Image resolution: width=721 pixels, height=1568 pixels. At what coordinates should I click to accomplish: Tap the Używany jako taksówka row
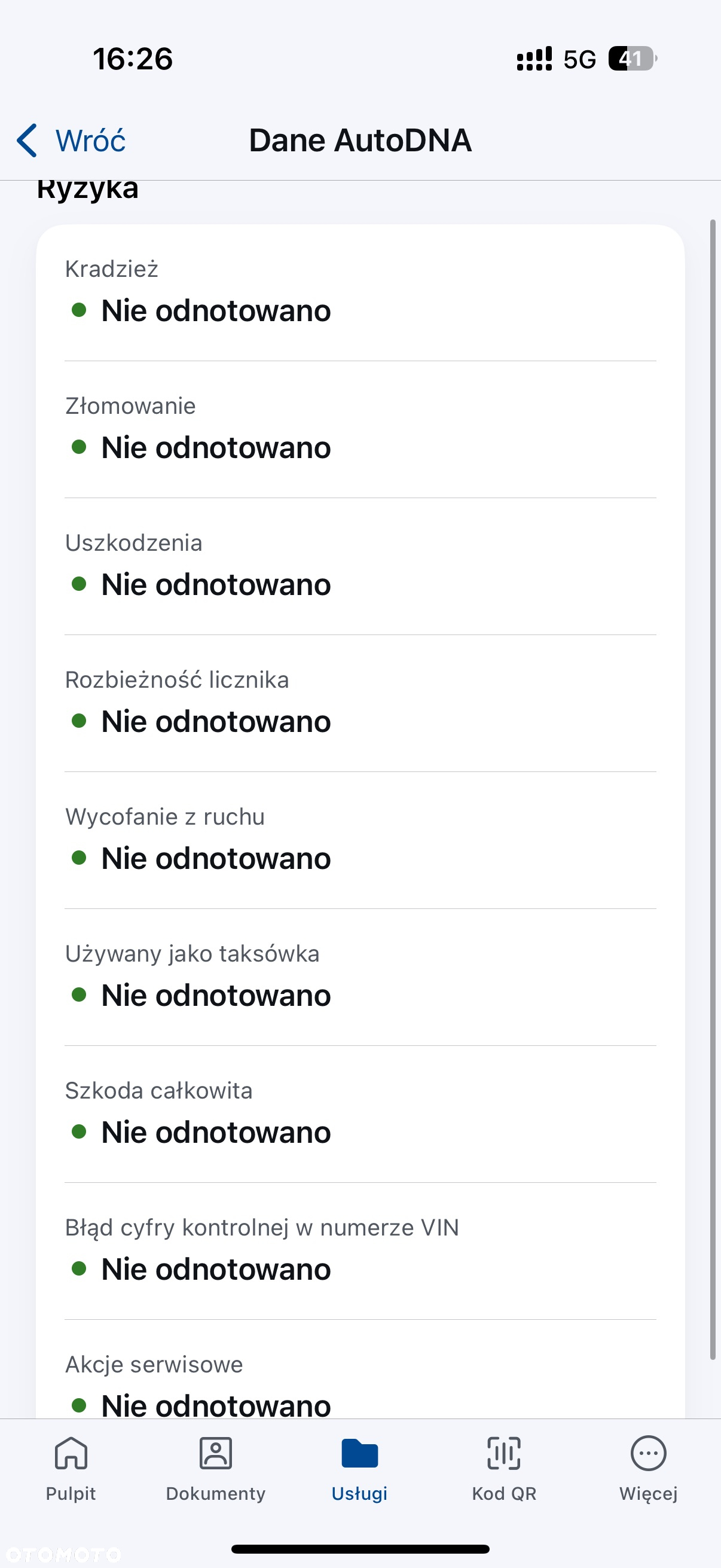click(x=360, y=978)
